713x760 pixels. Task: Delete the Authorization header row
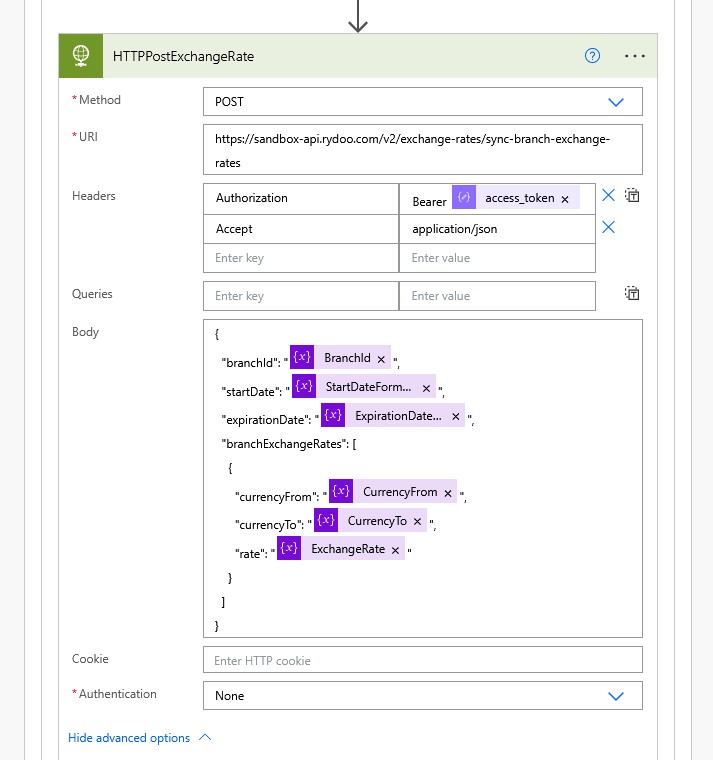[x=608, y=195]
